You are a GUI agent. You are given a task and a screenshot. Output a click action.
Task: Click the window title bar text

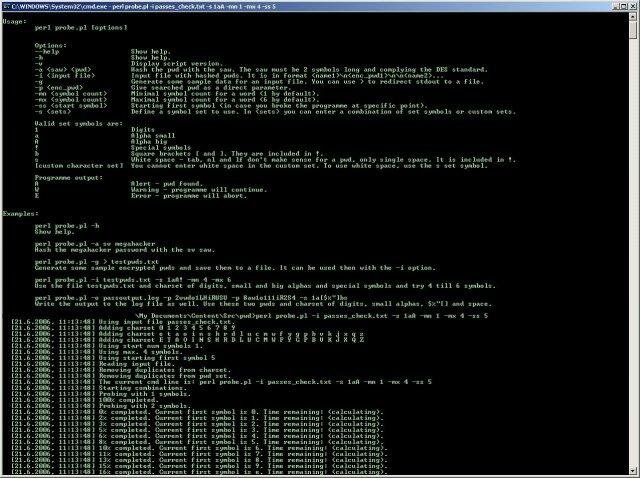tap(144, 7)
